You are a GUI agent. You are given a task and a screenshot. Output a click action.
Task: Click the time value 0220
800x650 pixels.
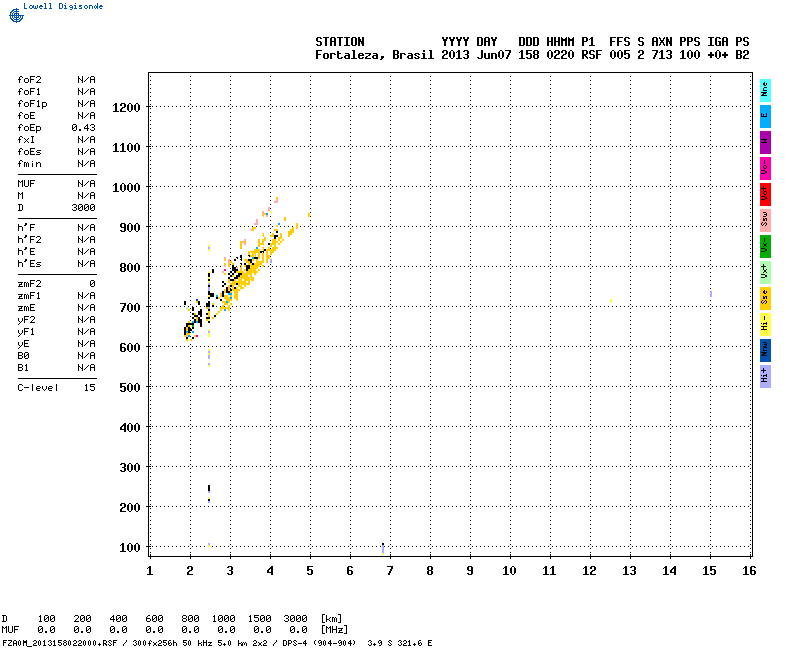click(560, 55)
